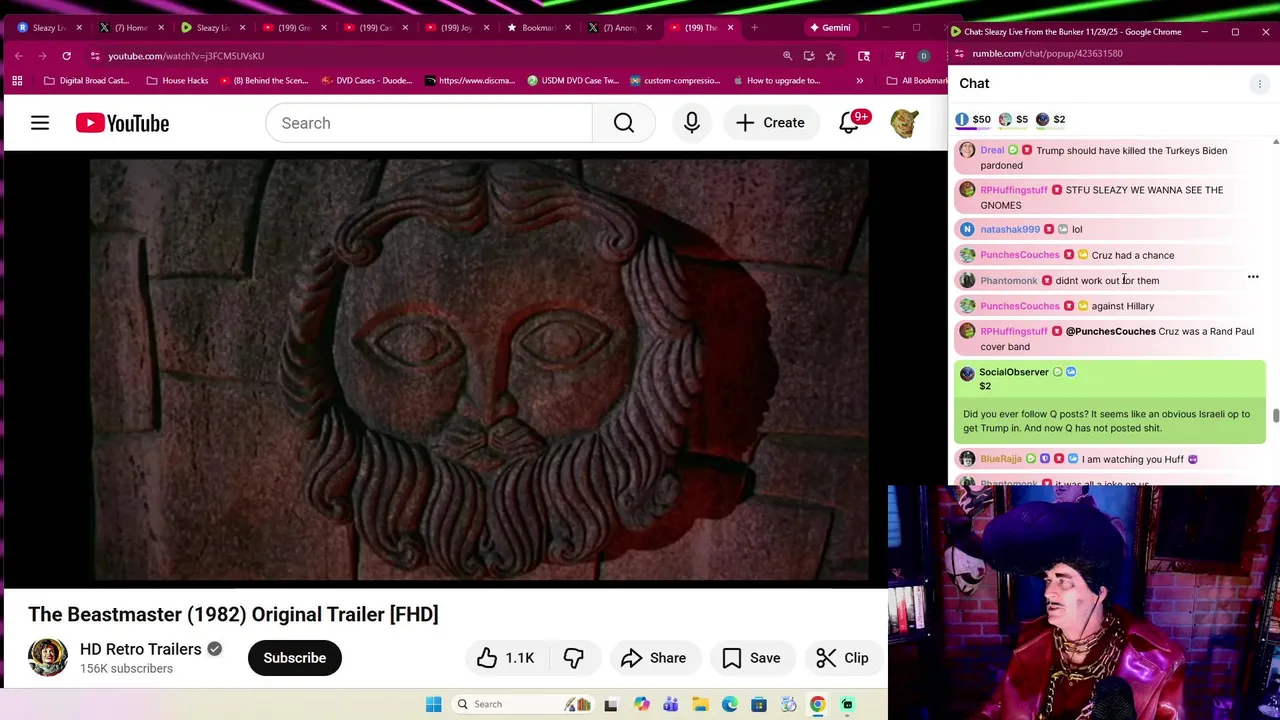Open the Rumble chat options menu
Viewport: 1280px width, 720px height.
click(1259, 84)
